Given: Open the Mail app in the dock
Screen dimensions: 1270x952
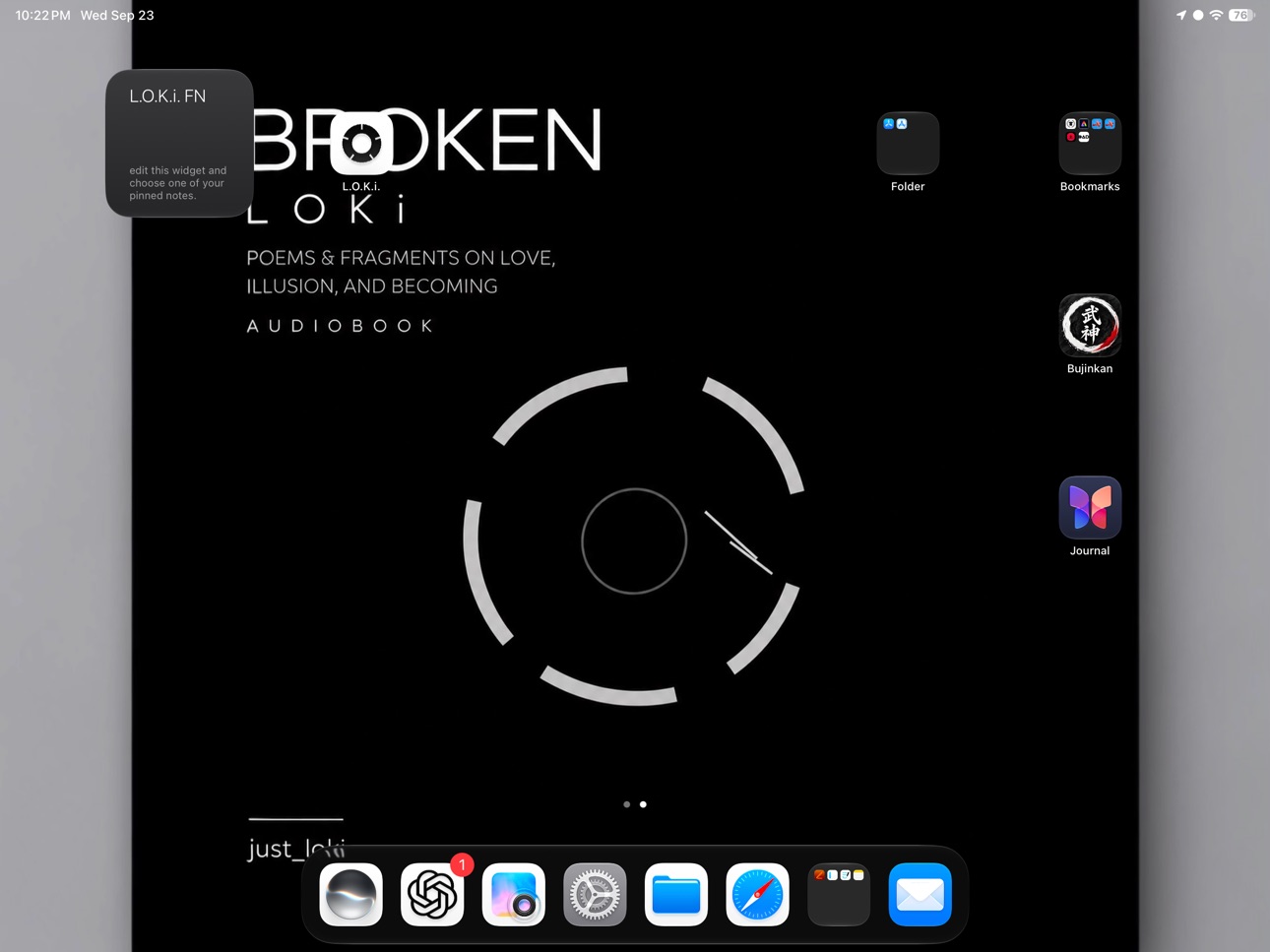Looking at the screenshot, I should (x=921, y=895).
